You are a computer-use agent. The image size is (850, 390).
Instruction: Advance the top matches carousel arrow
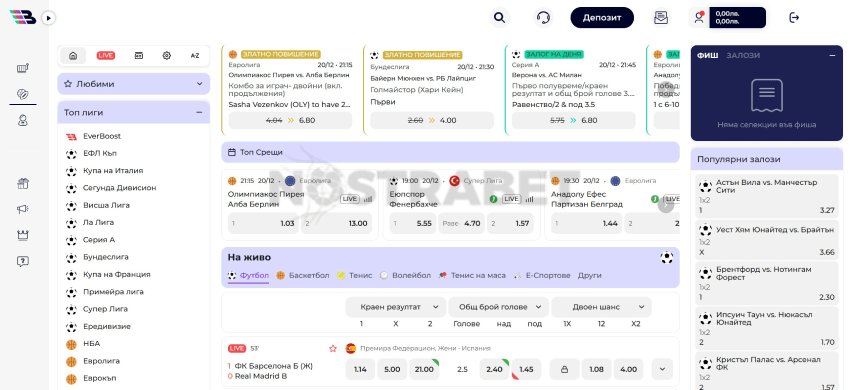(x=666, y=204)
